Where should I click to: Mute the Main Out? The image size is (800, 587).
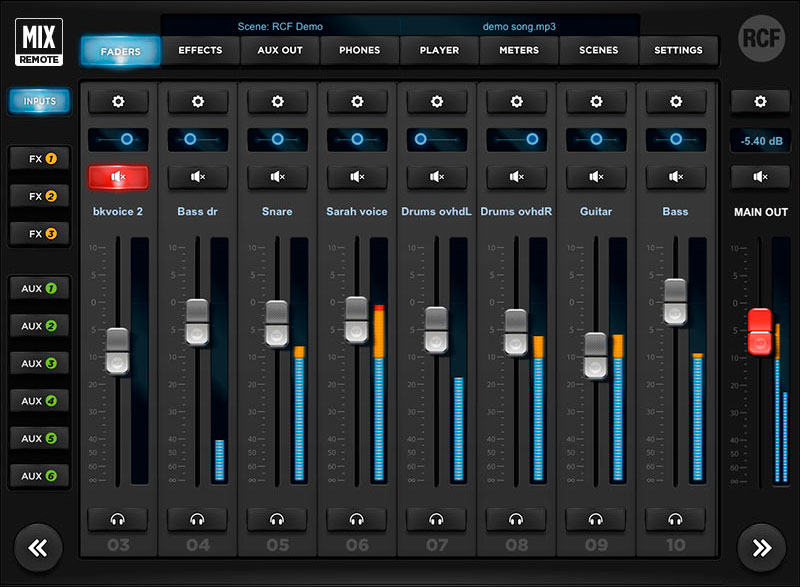pyautogui.click(x=760, y=177)
